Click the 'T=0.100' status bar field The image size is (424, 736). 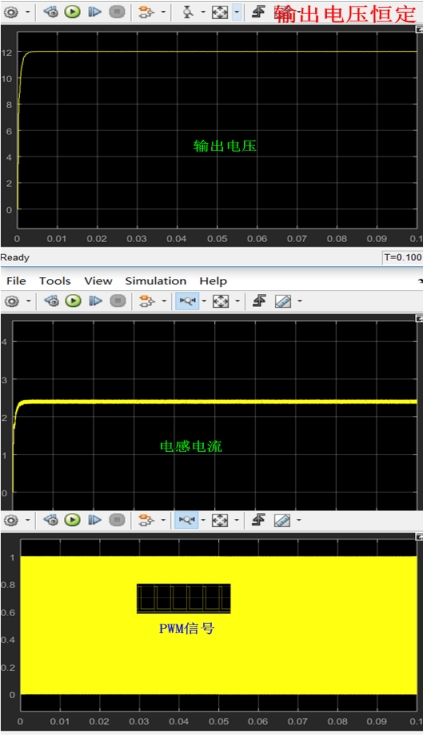pos(402,257)
